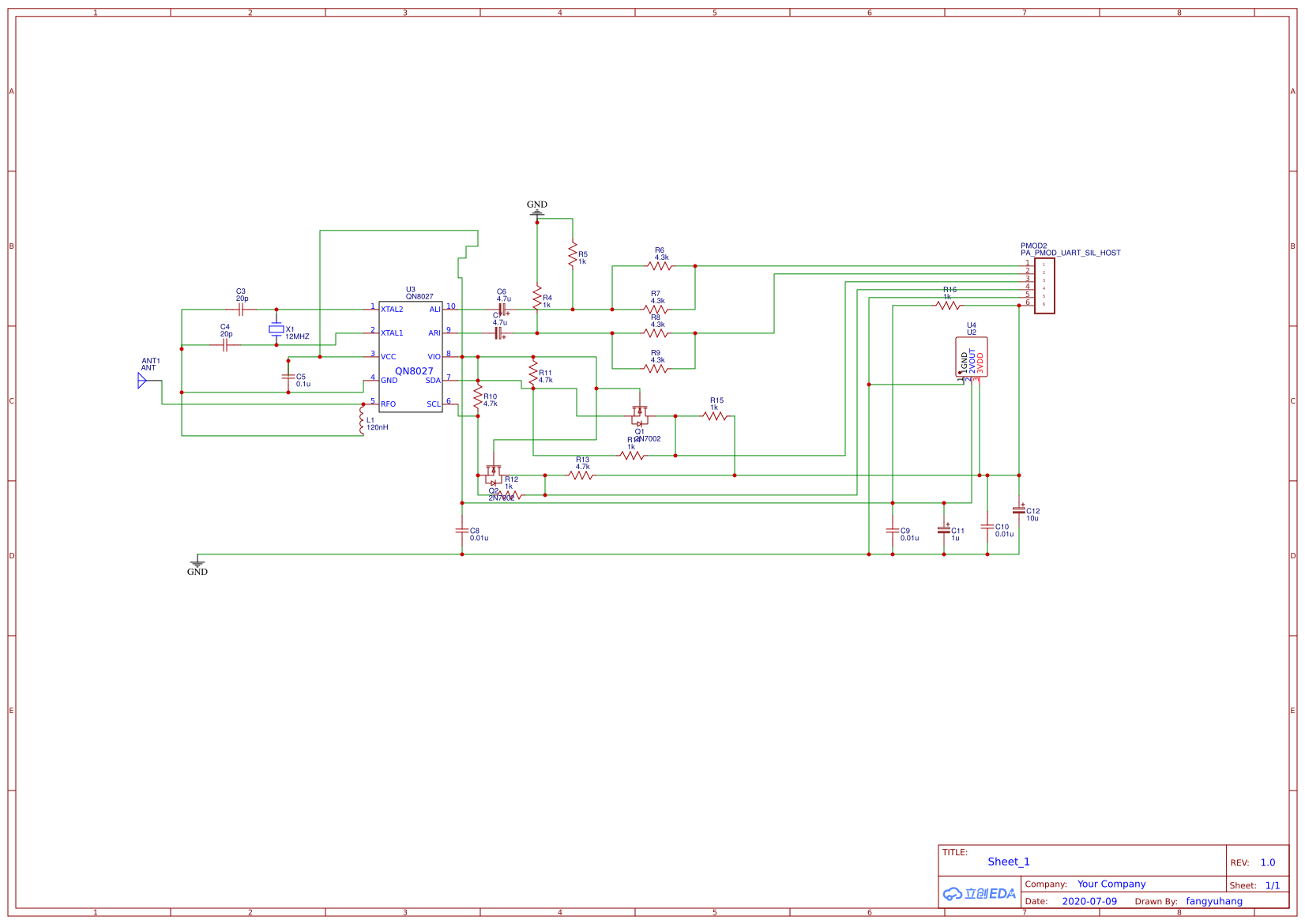Screen dimensions: 1305x924
Task: Select capacitor C11 1u symbol
Action: tap(944, 530)
